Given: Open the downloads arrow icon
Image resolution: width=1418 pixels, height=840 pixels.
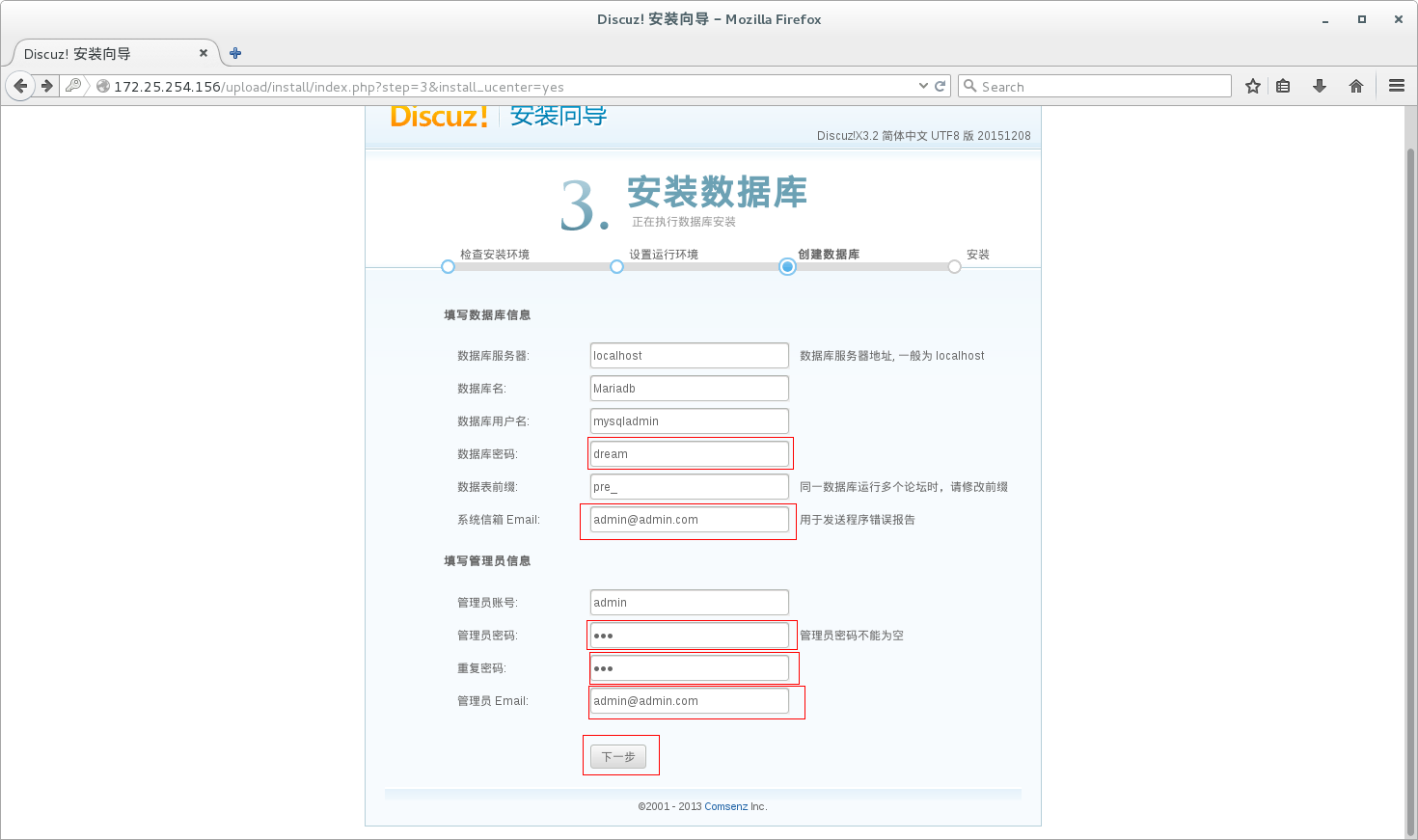Looking at the screenshot, I should pos(1320,86).
